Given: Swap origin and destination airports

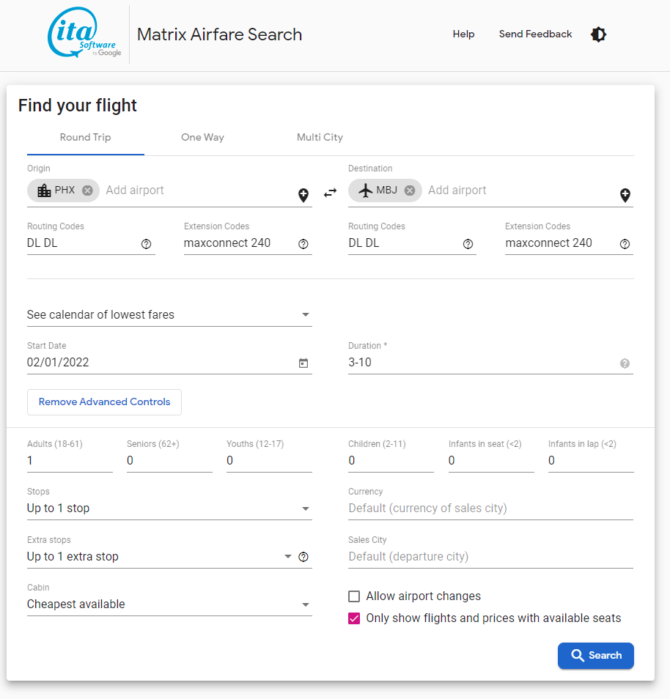Looking at the screenshot, I should (330, 193).
